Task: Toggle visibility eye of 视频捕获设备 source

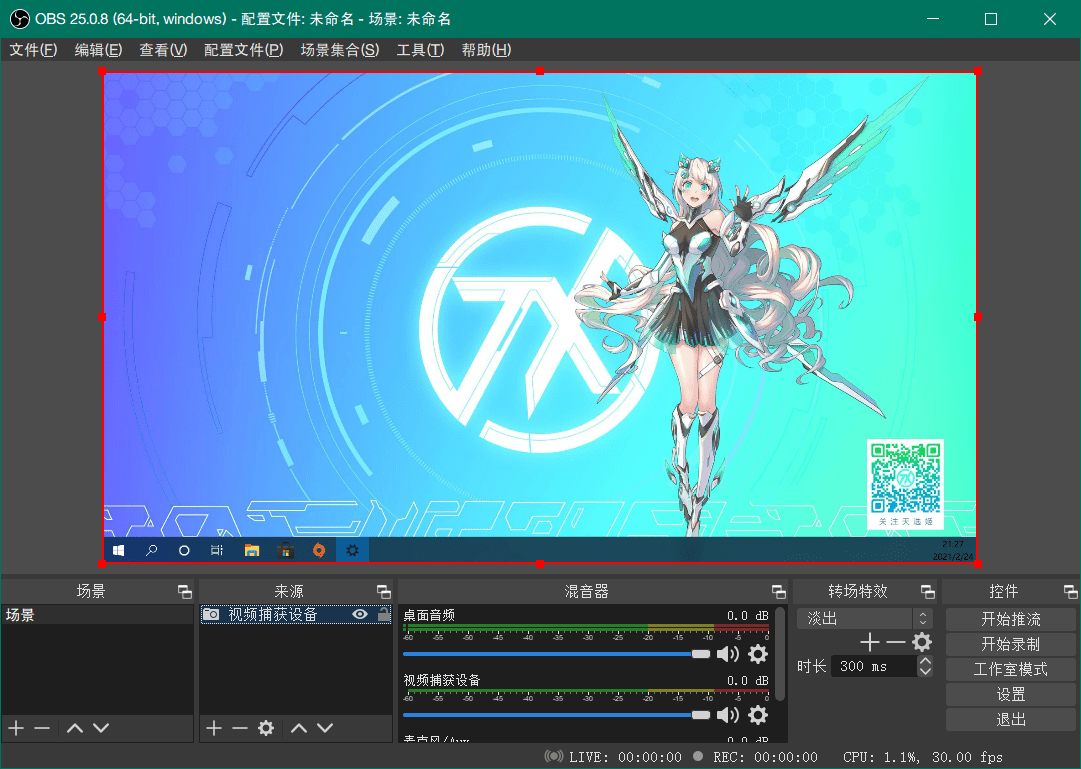Action: click(x=359, y=615)
